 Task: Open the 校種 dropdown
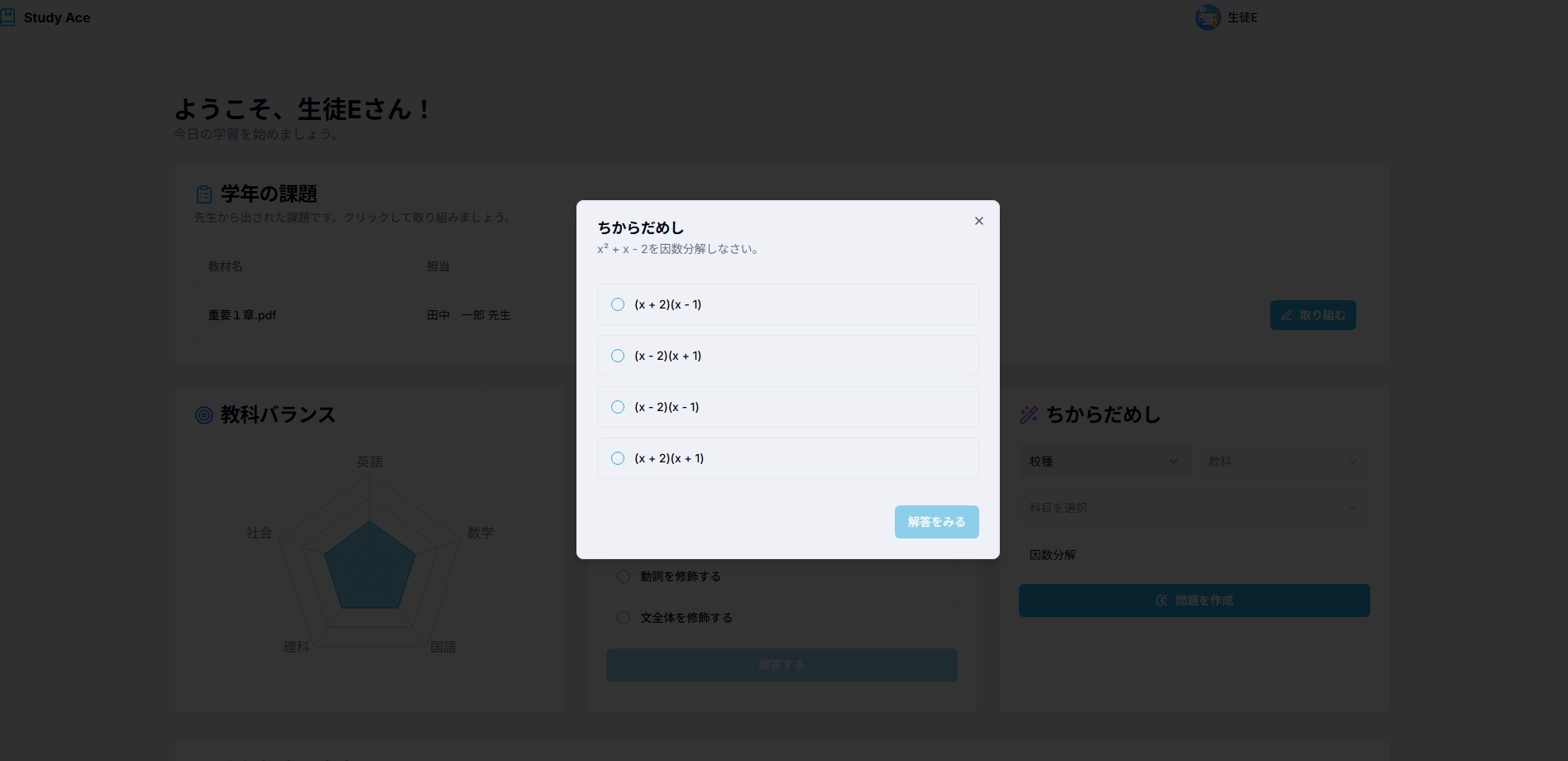(x=1103, y=462)
